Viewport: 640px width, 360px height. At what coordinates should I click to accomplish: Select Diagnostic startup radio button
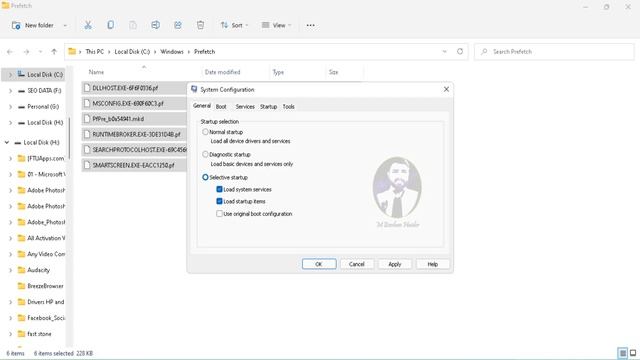pos(205,154)
